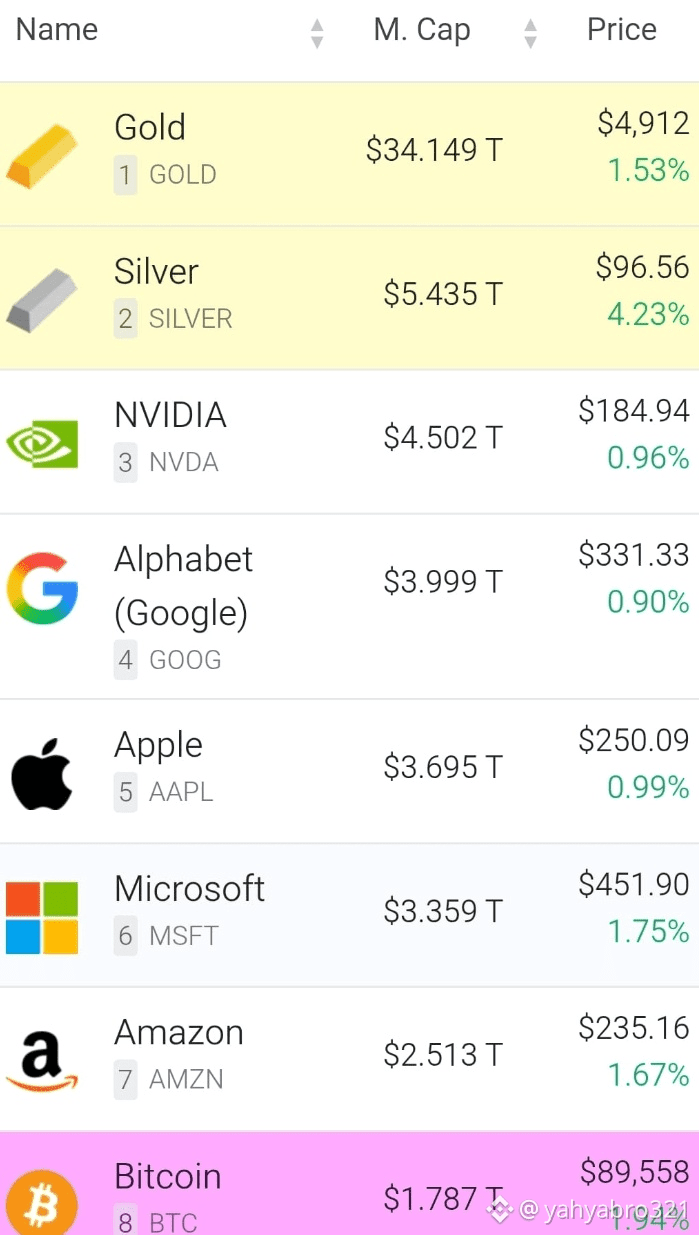Select the Microsoft four-square logo

42,916
